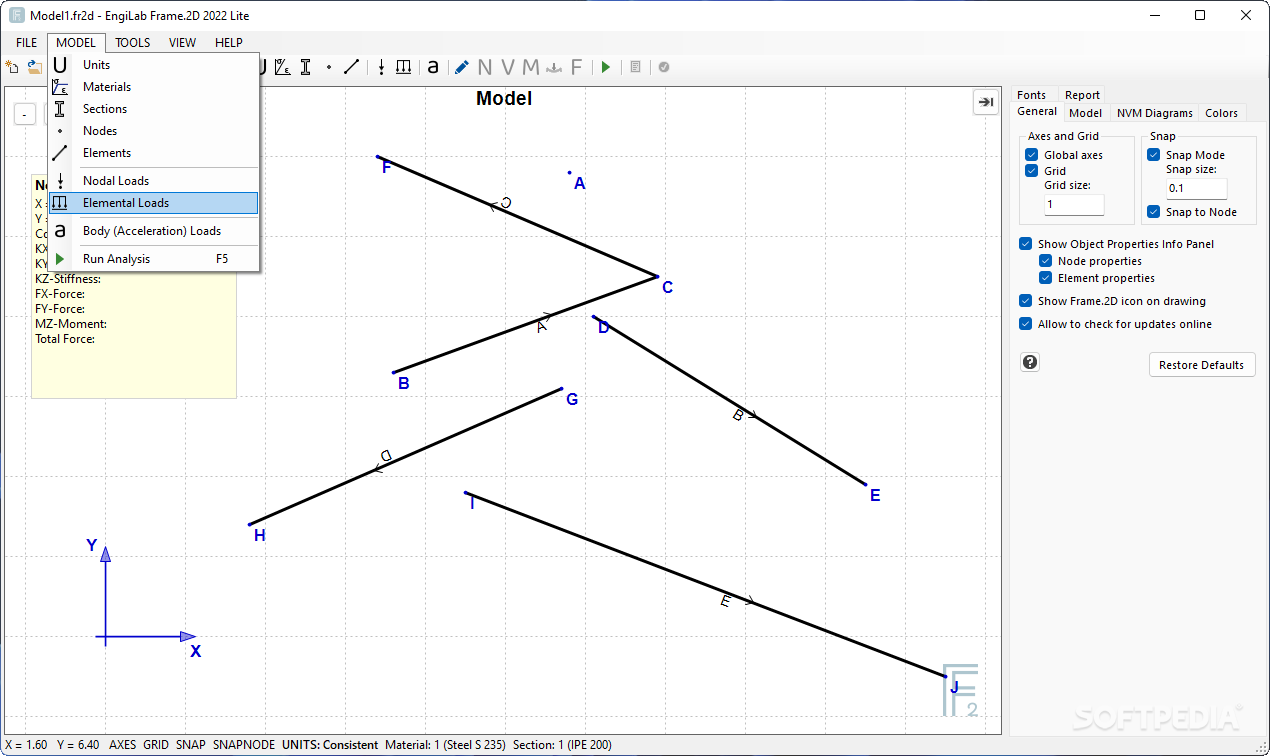The height and width of the screenshot is (756, 1270).
Task: Click the green Run Analysis play icon
Action: 606,67
